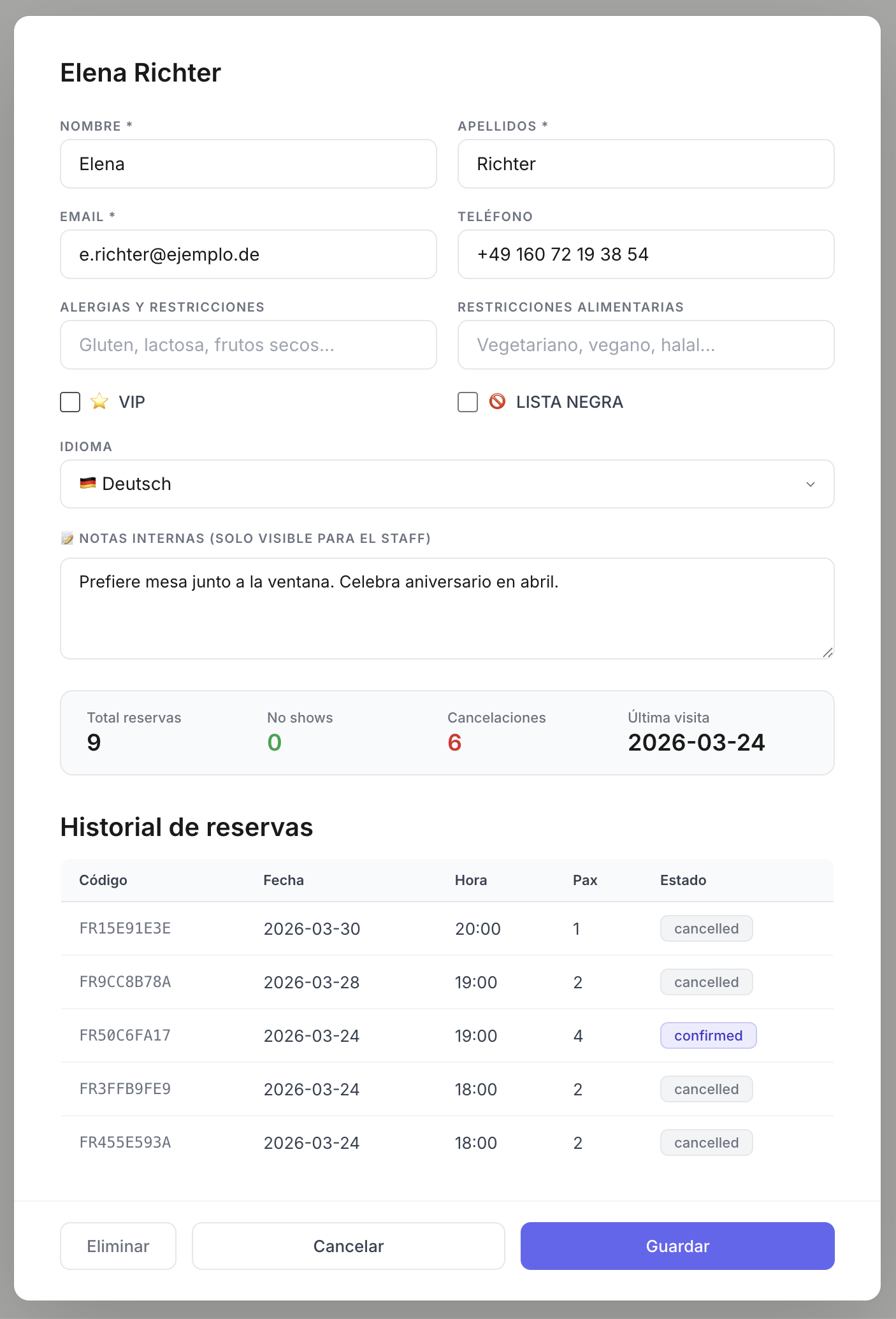Screen dimensions: 896x1319
Task: Click the Historial de reservas heading
Action: click(x=187, y=827)
